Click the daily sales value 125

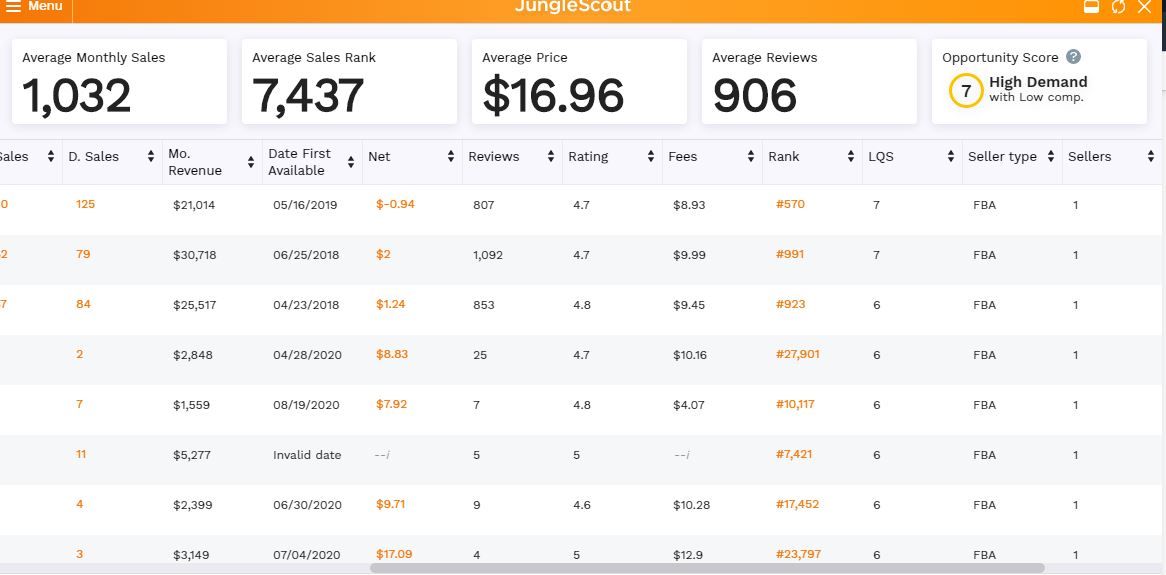click(85, 204)
